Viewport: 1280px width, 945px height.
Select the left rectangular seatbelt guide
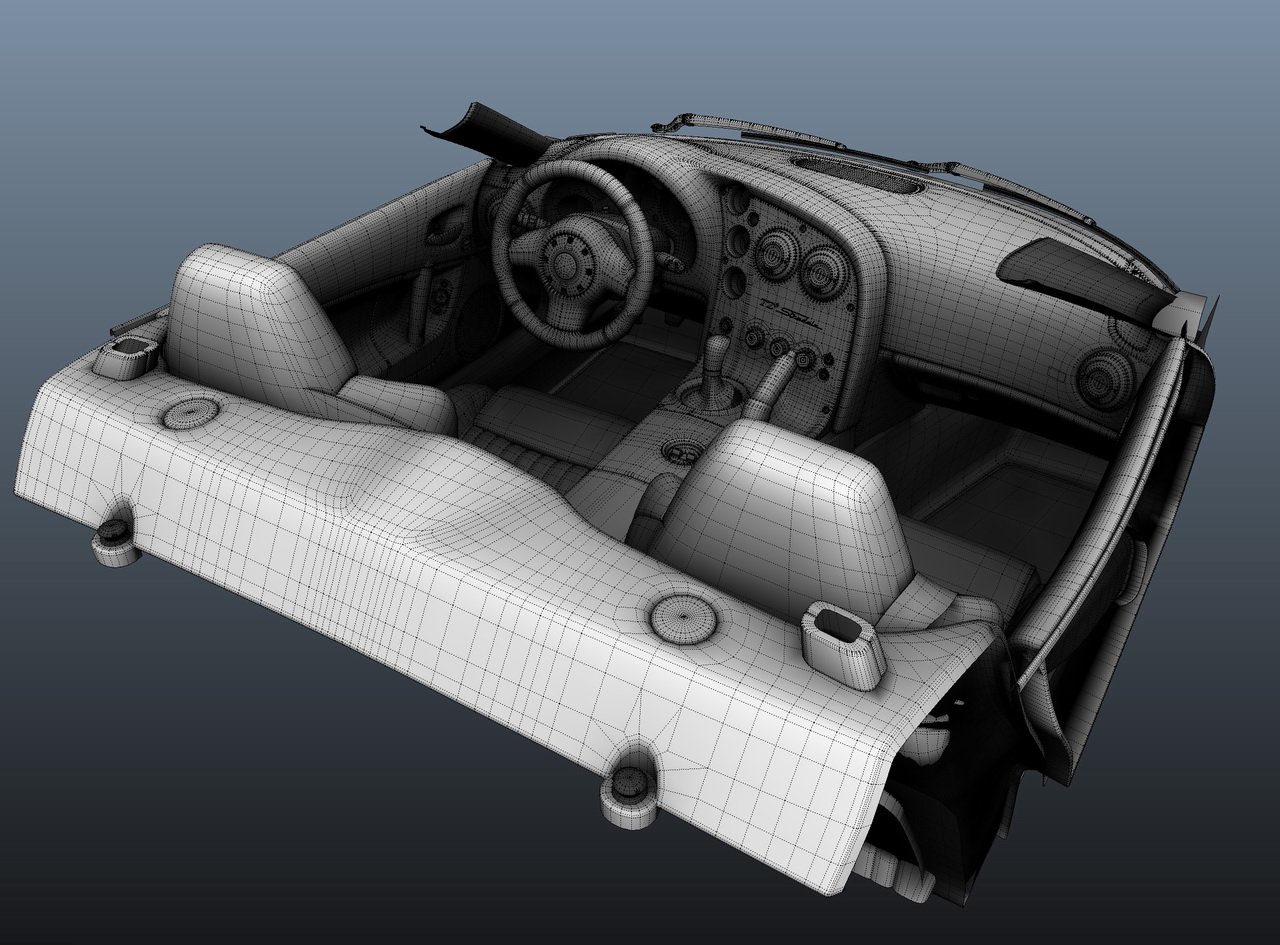[127, 354]
